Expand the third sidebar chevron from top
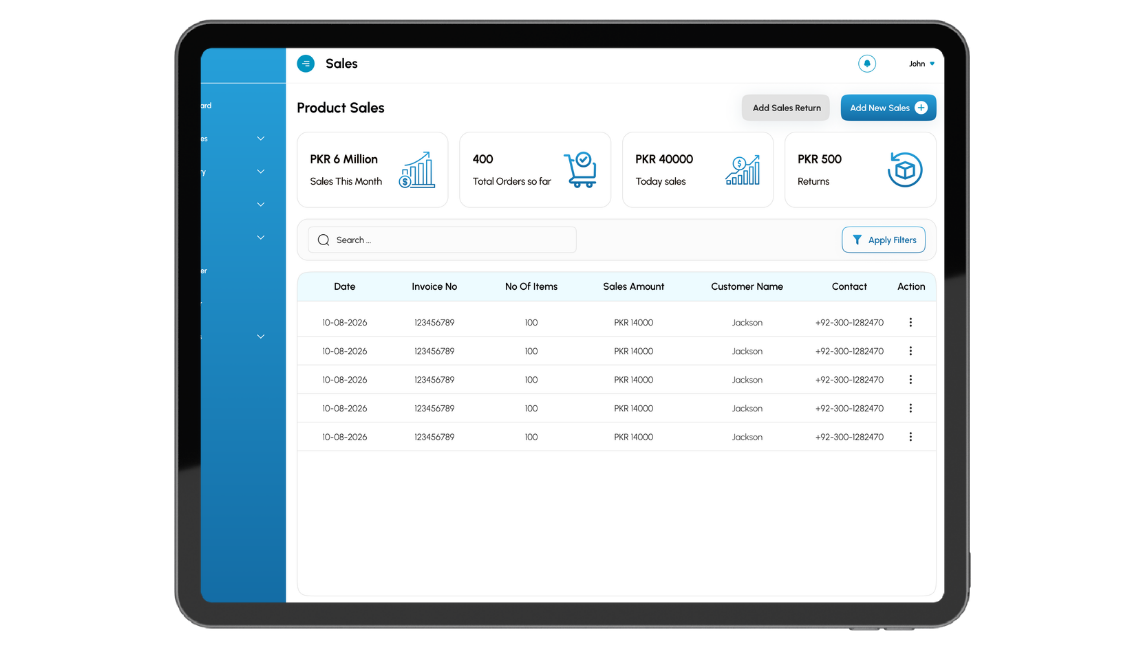Image resolution: width=1145 pixels, height=650 pixels. click(x=261, y=204)
